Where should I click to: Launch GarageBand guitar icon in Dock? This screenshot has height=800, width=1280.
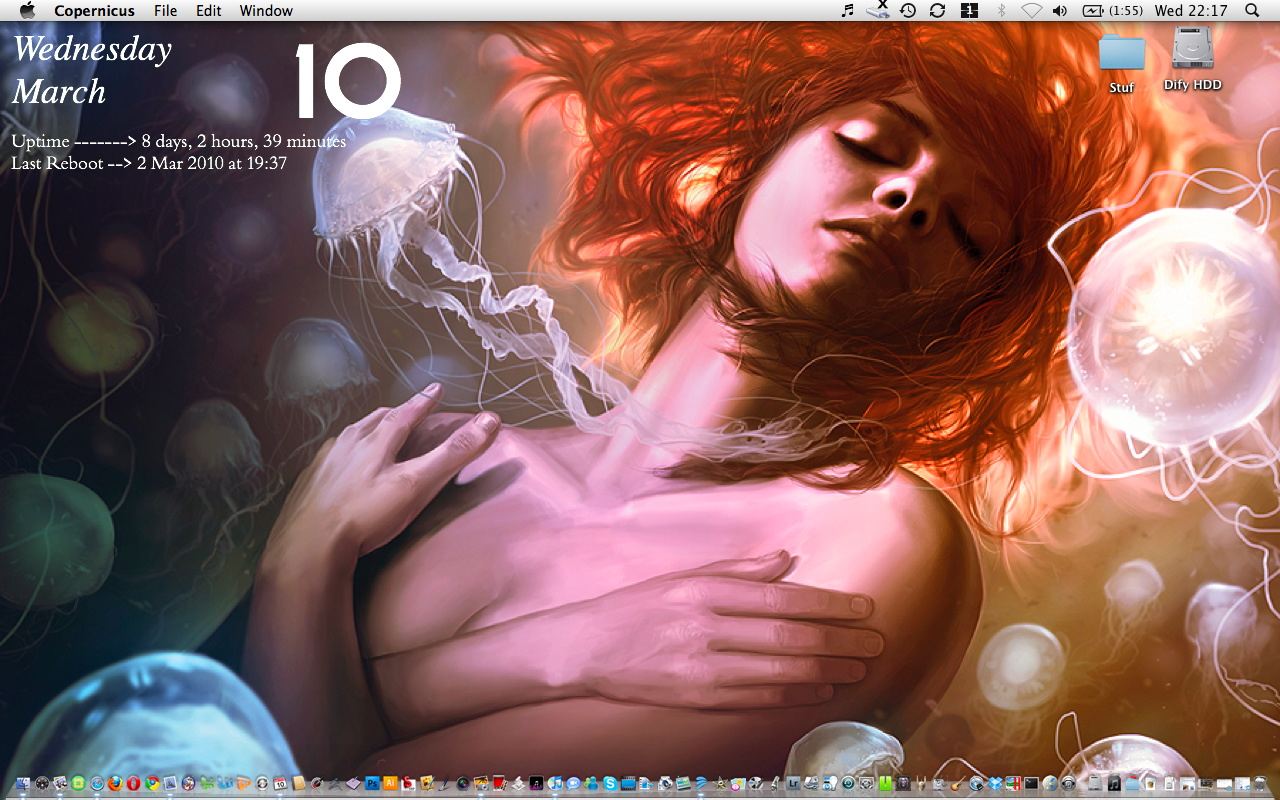[x=959, y=783]
